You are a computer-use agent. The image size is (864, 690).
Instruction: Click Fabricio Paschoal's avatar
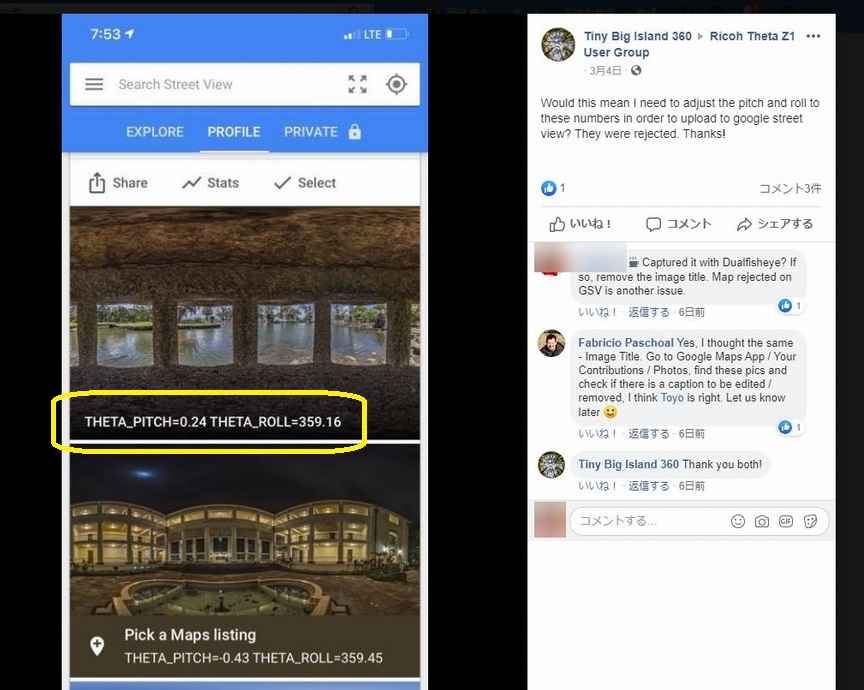point(552,343)
